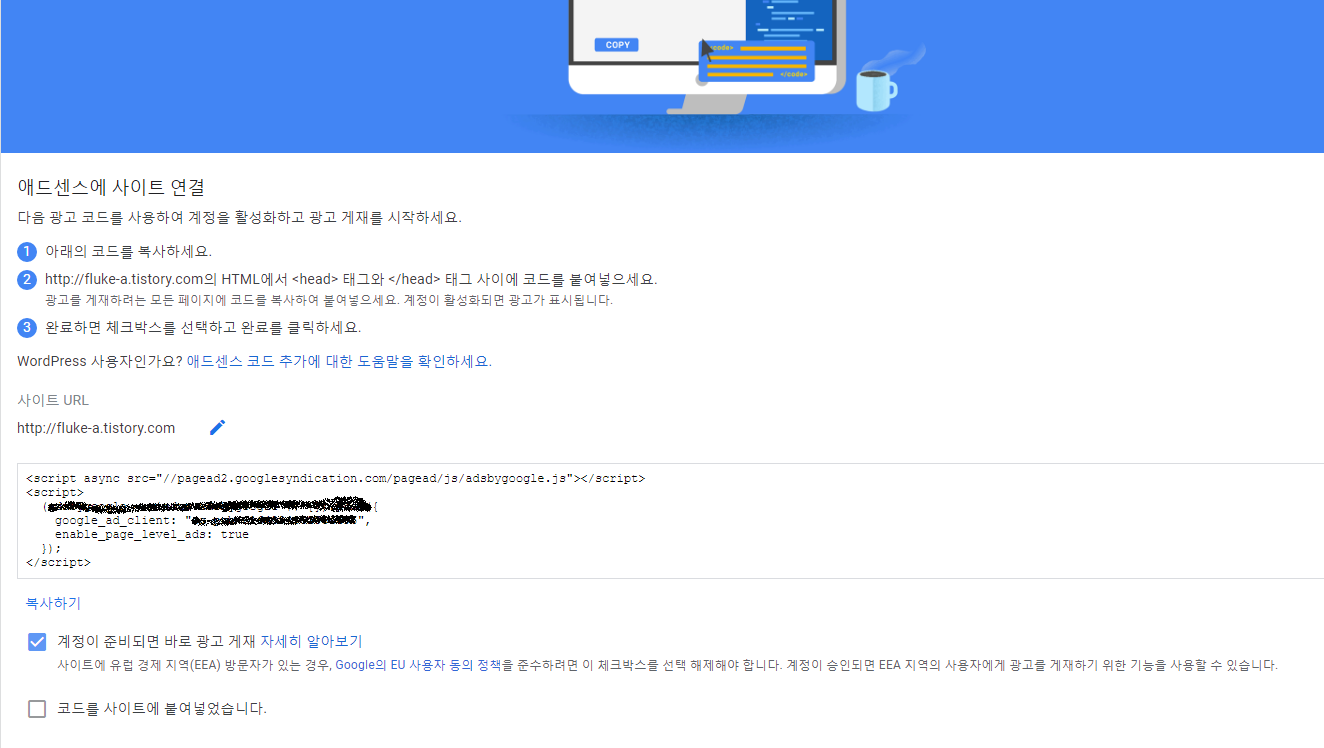The width and height of the screenshot is (1324, 748).
Task: Click the '다음 광고 코드를 사용하여' intro sentence
Action: pyautogui.click(x=239, y=217)
